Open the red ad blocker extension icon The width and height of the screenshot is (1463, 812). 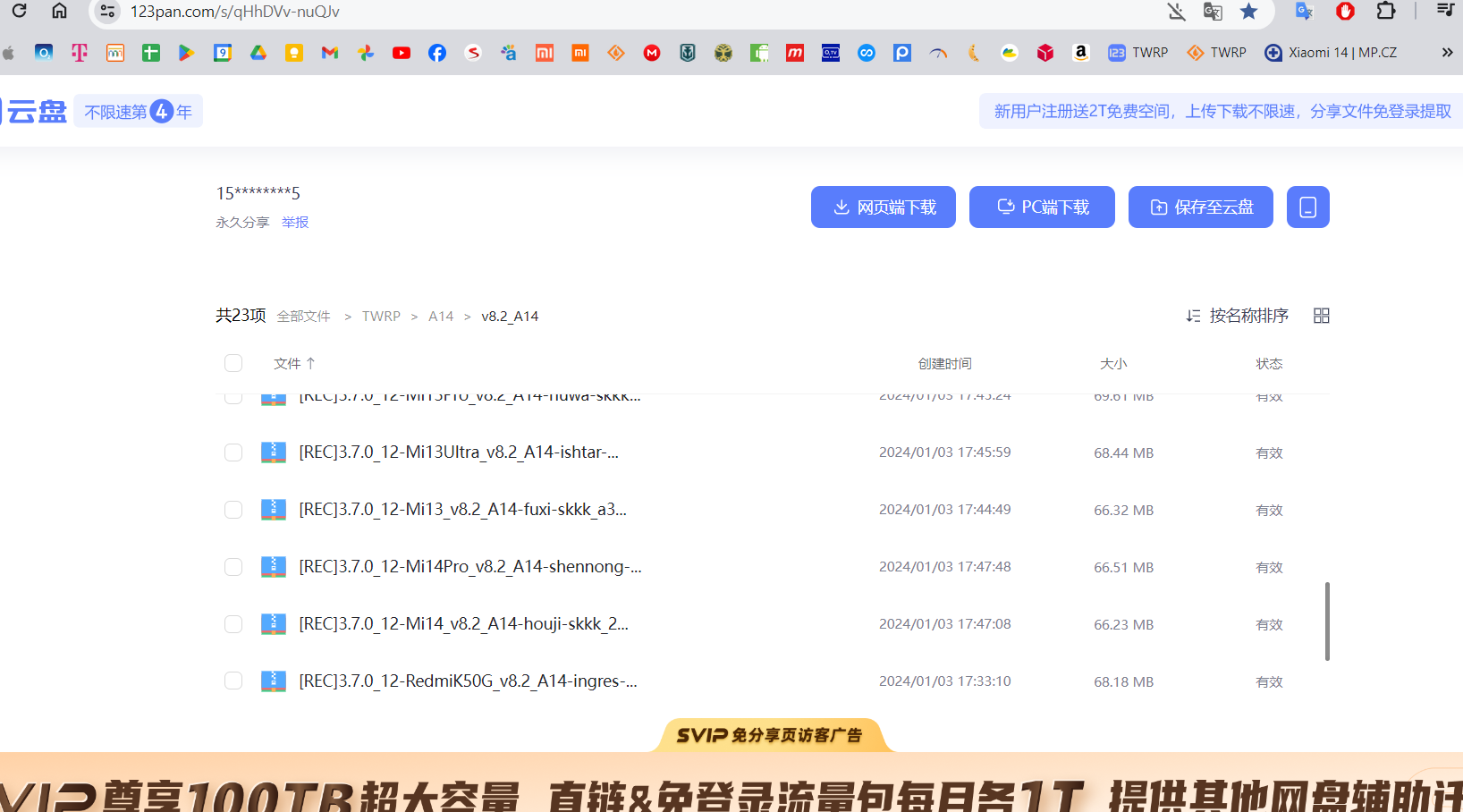(x=1345, y=11)
